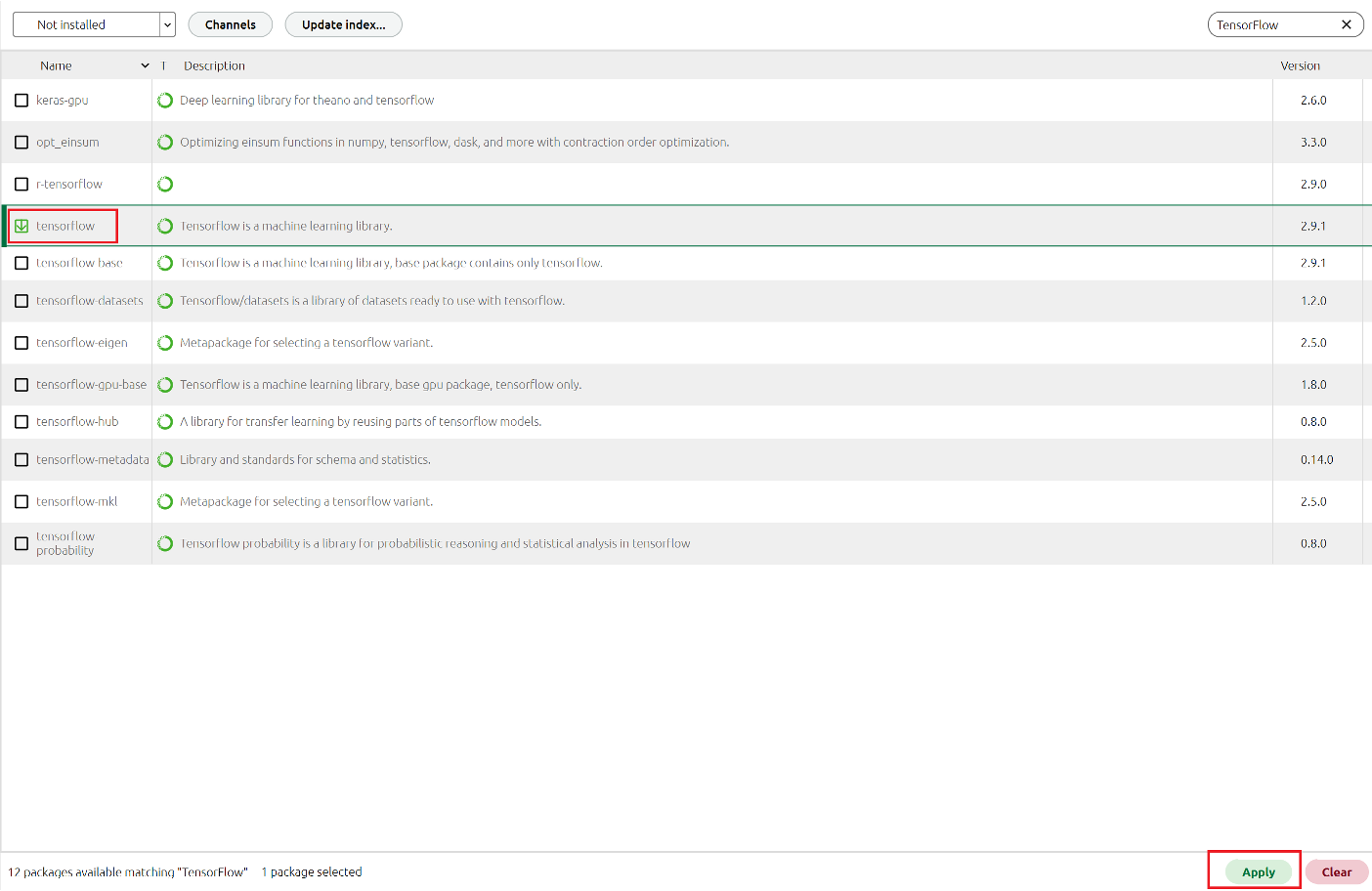The height and width of the screenshot is (891, 1372).
Task: Click the status circle icon in tensorflow 2.9.1 row
Action: click(x=165, y=227)
